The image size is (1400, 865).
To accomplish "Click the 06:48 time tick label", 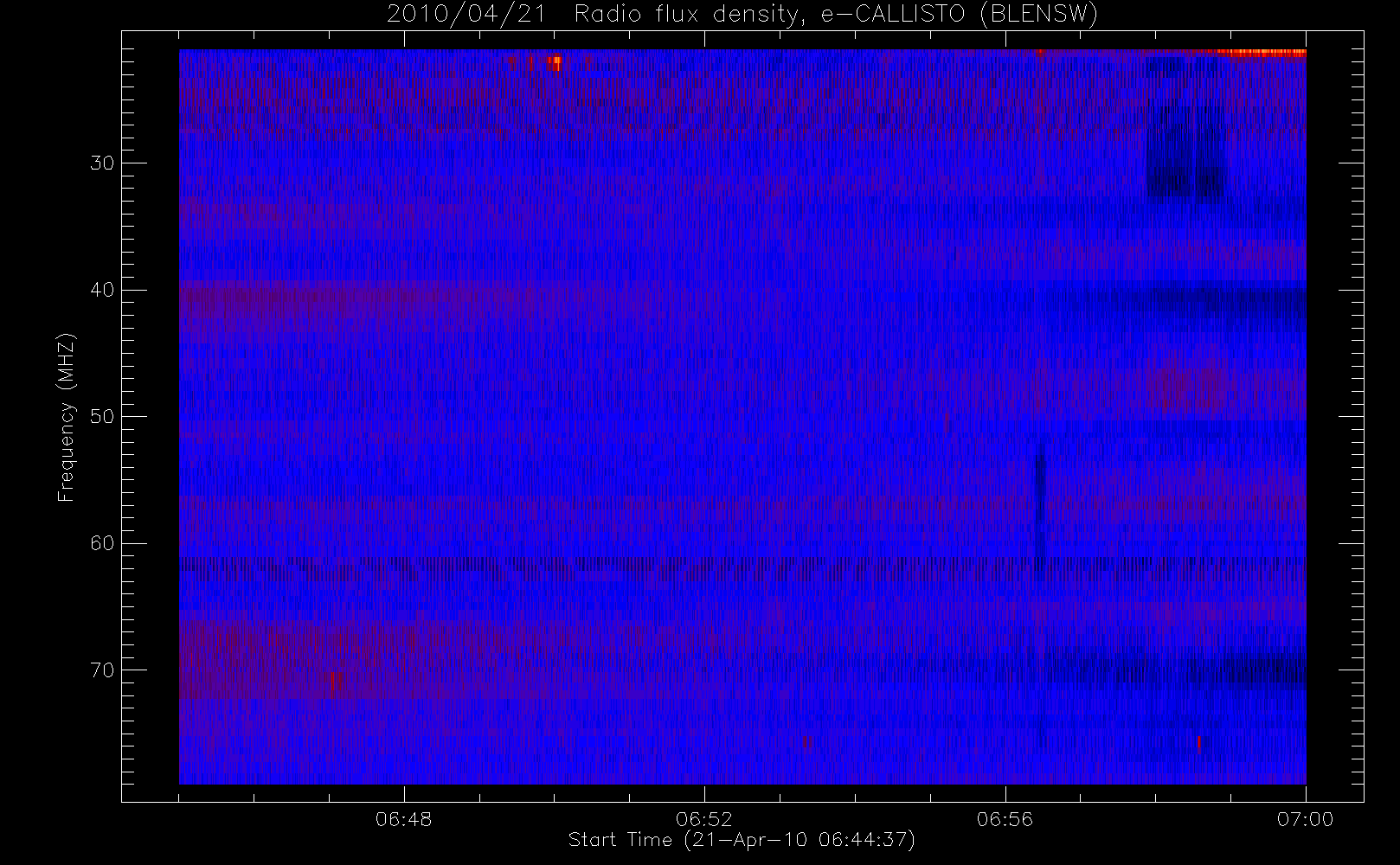I will coord(404,819).
